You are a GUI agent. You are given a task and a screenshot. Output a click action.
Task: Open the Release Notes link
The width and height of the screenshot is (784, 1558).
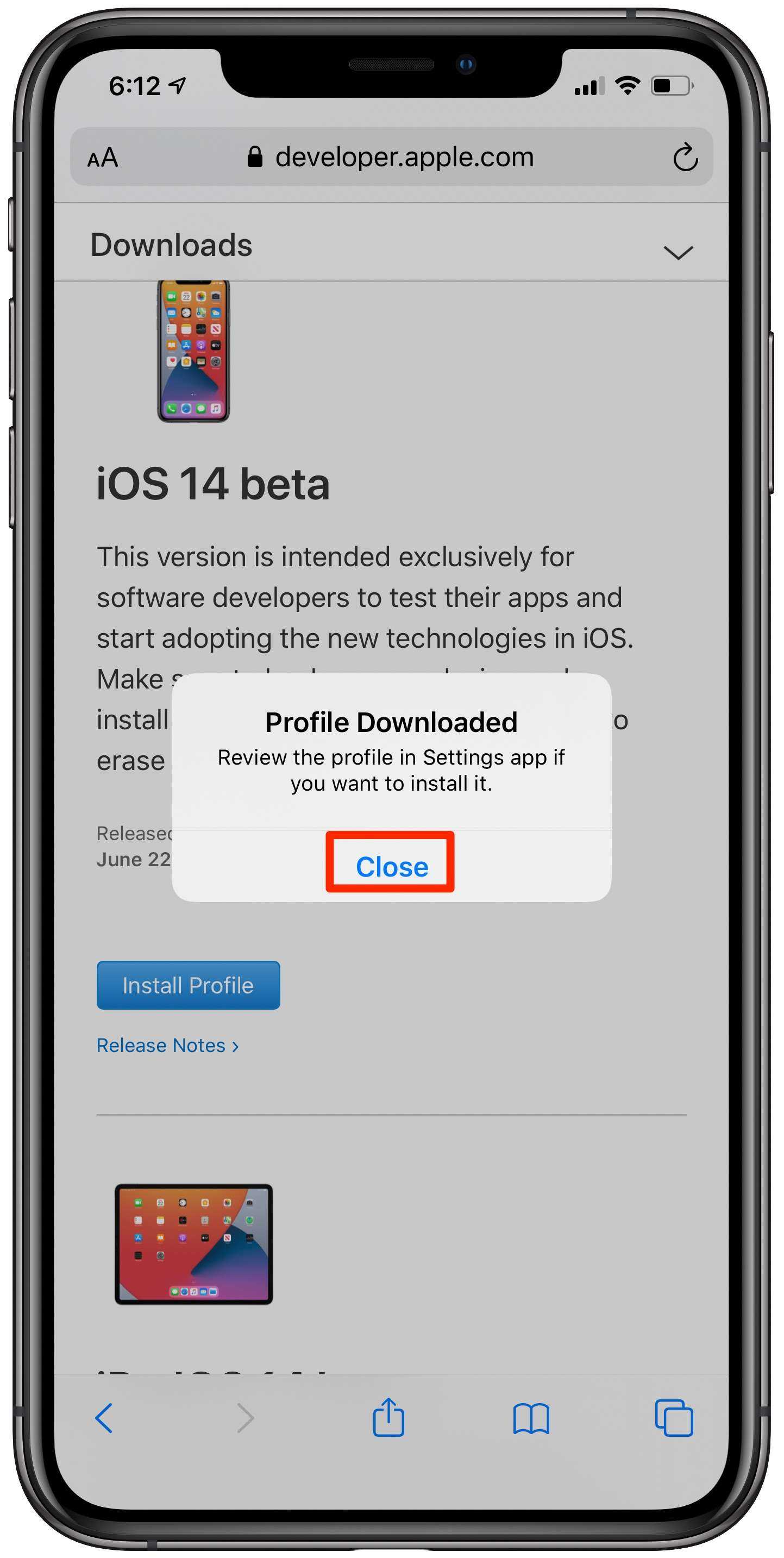(167, 1045)
